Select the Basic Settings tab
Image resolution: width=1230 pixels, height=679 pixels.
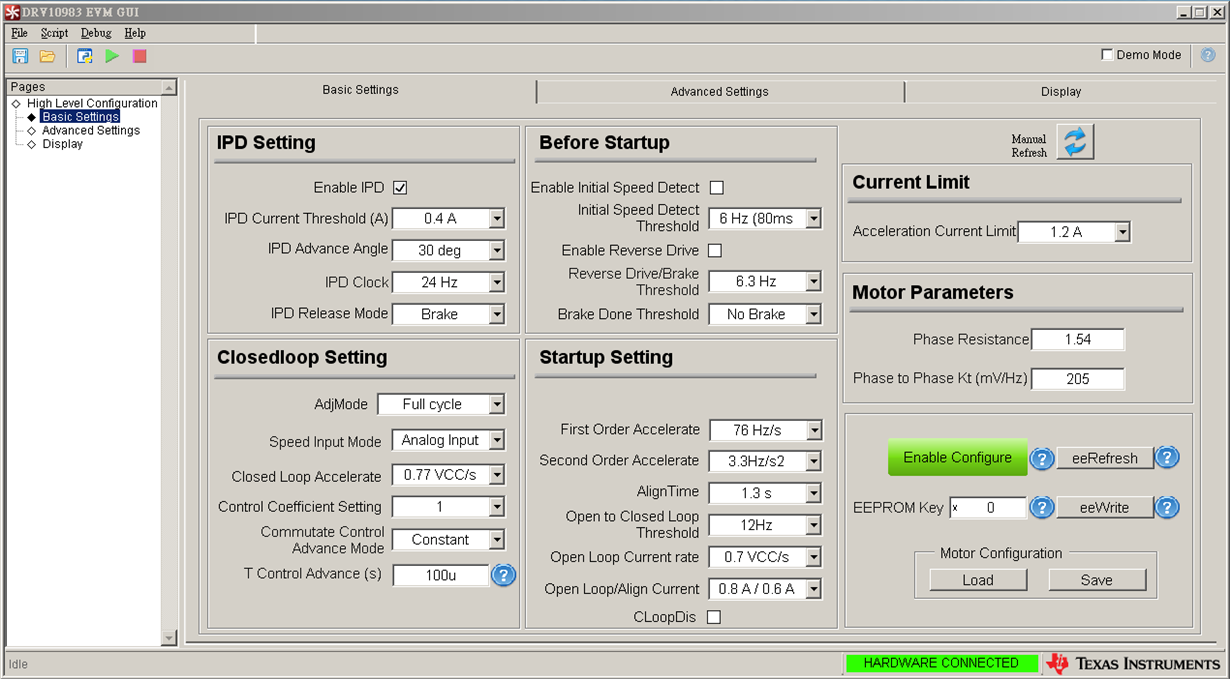pyautogui.click(x=360, y=89)
